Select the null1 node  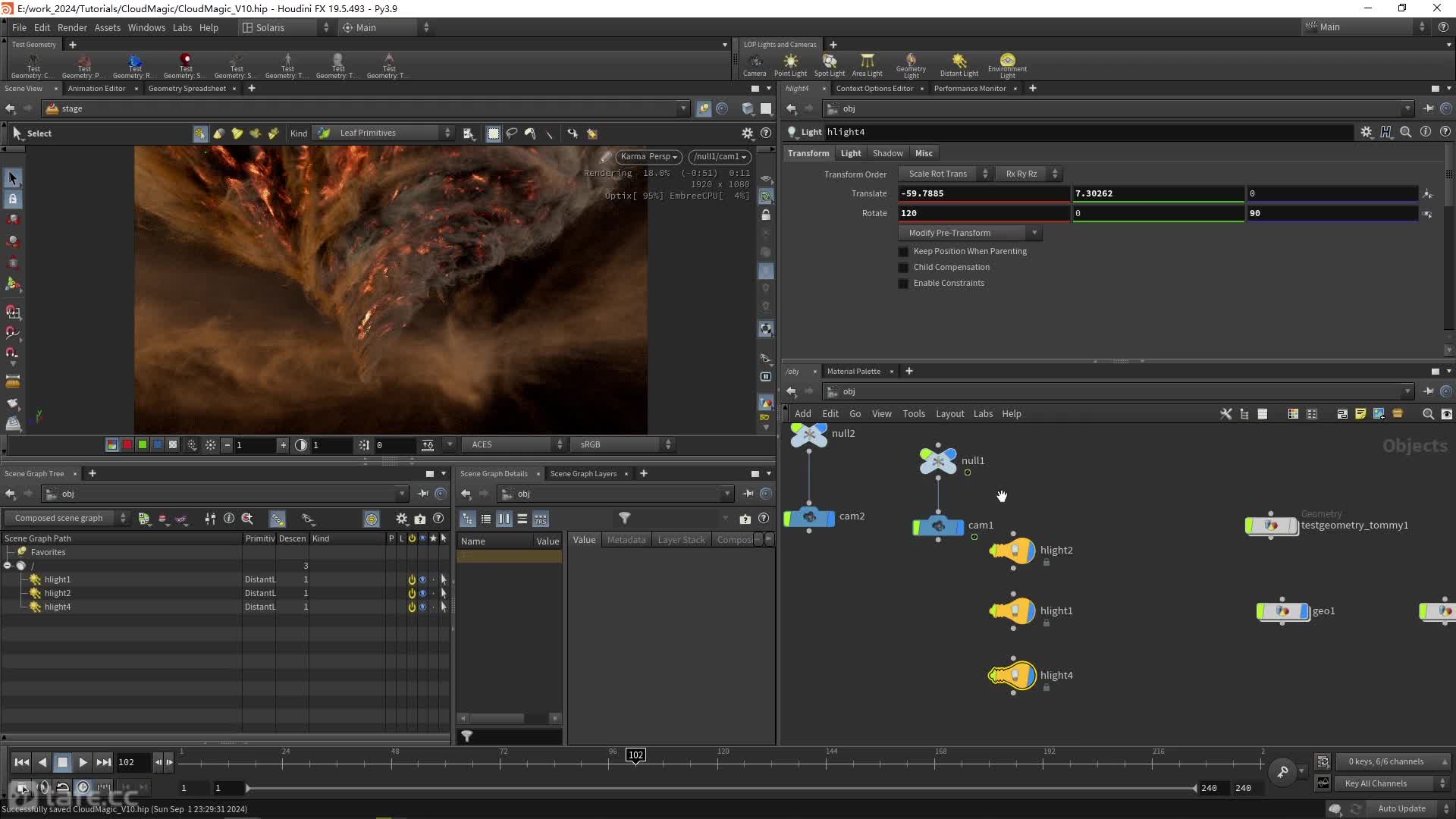pos(938,460)
